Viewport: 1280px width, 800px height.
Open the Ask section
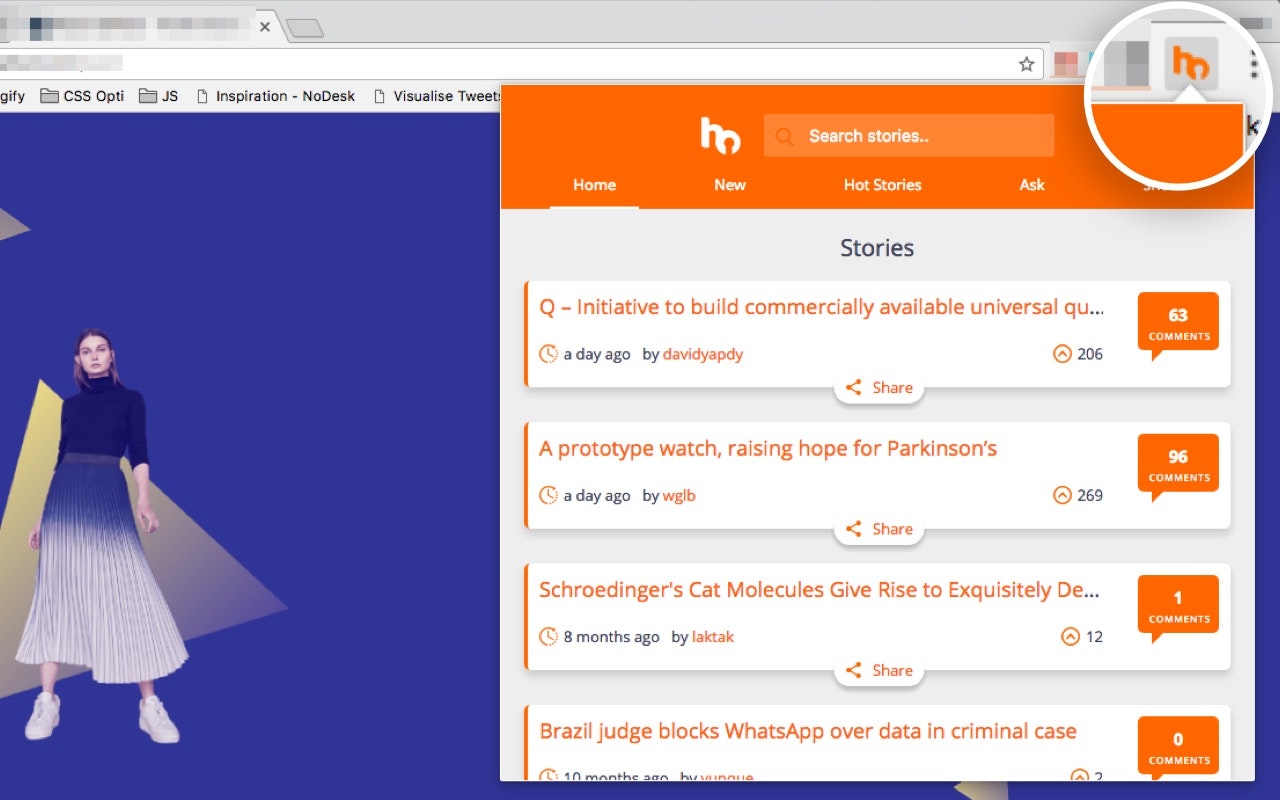point(1032,184)
